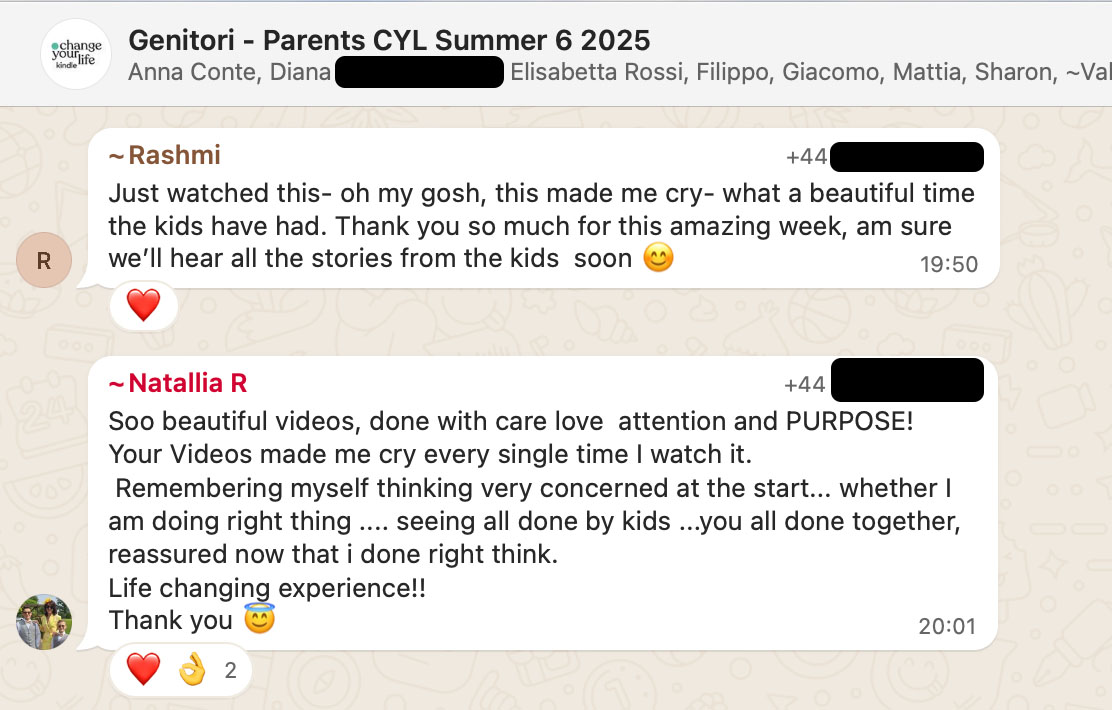The width and height of the screenshot is (1112, 710).
Task: Select Rashmi's circular R avatar
Action: pos(44,260)
